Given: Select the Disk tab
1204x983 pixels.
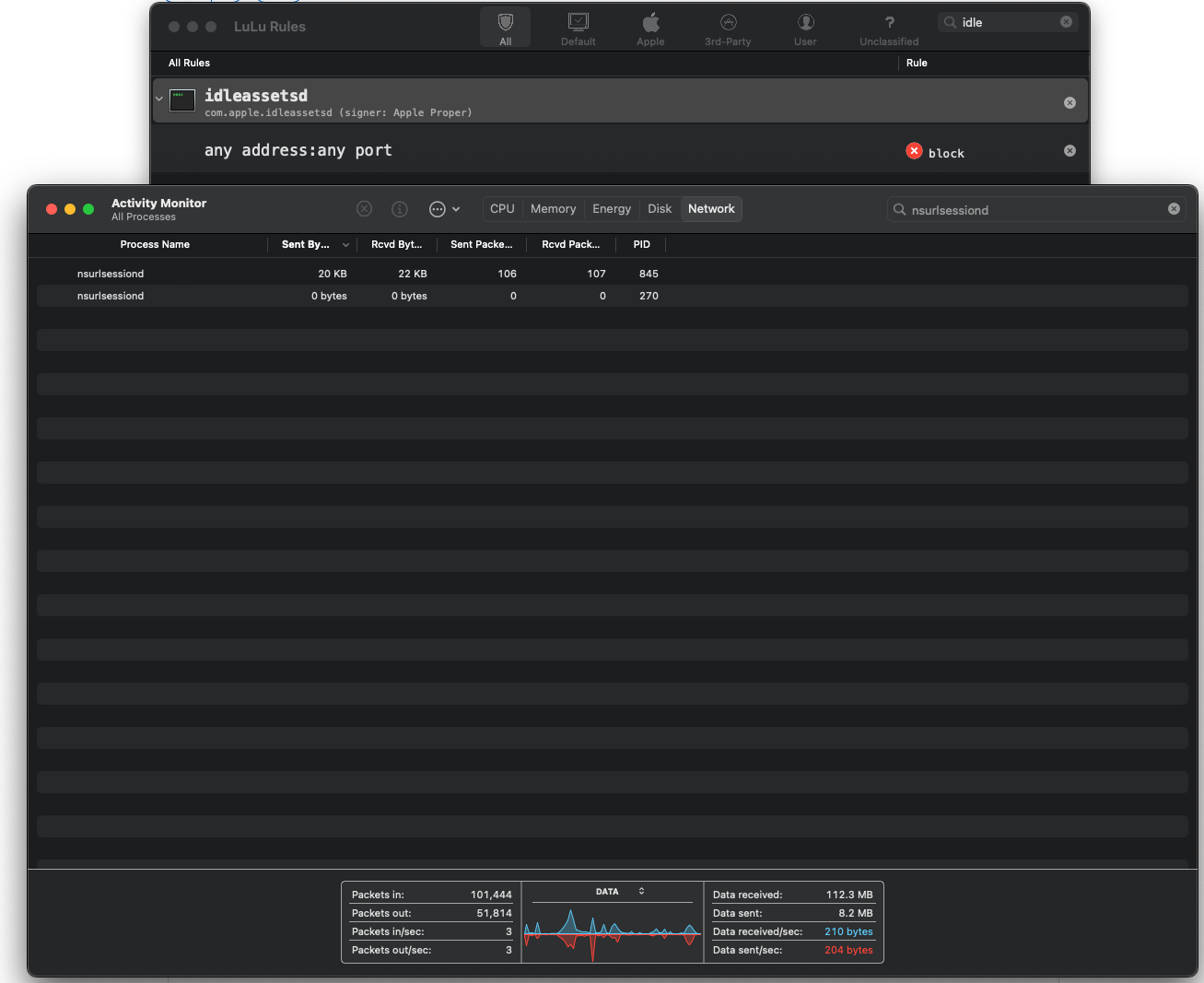Looking at the screenshot, I should (660, 209).
